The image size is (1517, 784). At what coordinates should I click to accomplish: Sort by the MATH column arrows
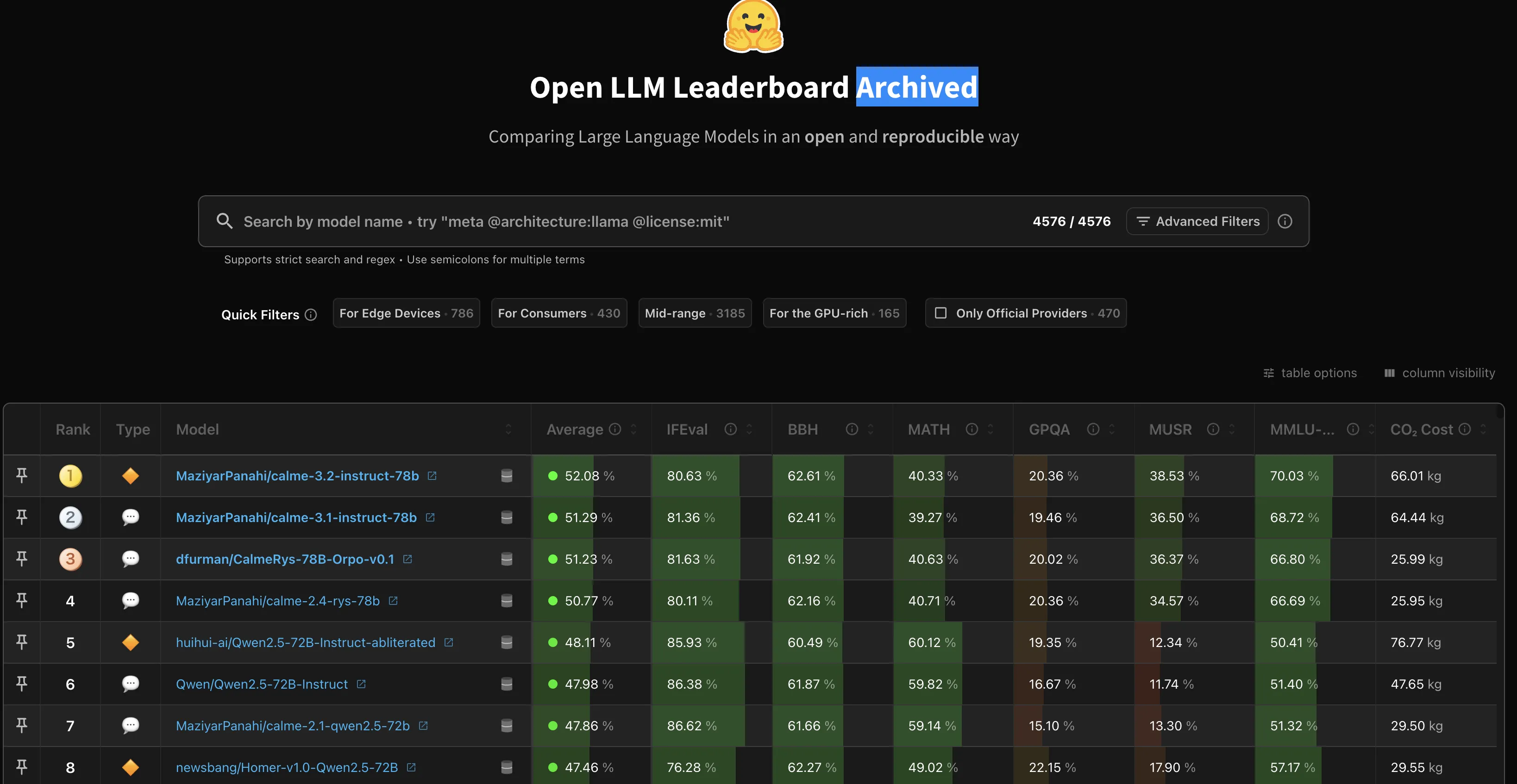990,429
